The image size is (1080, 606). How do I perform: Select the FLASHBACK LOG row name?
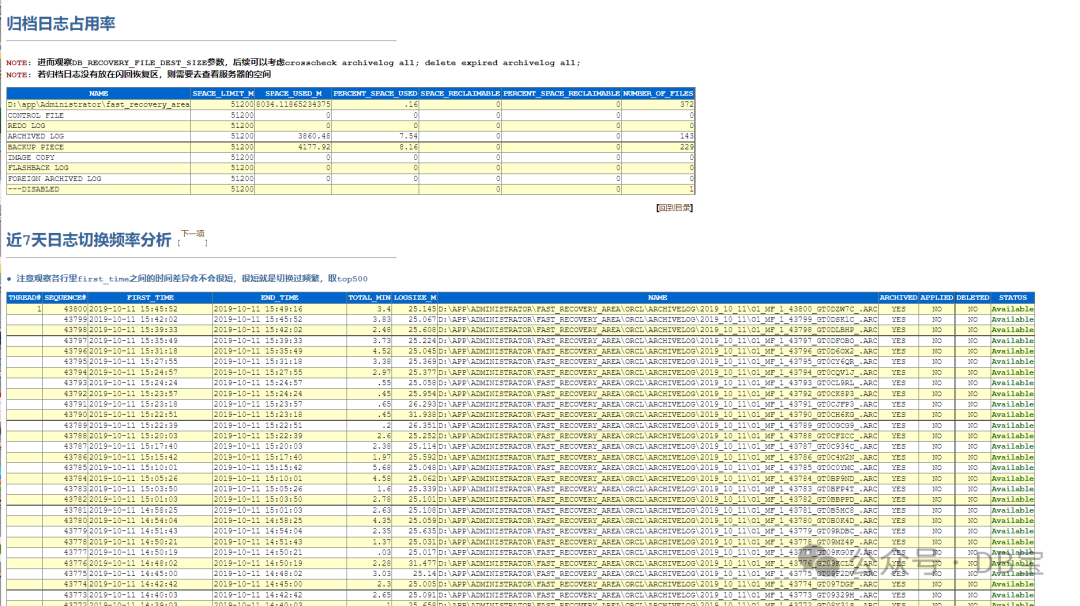pos(38,167)
